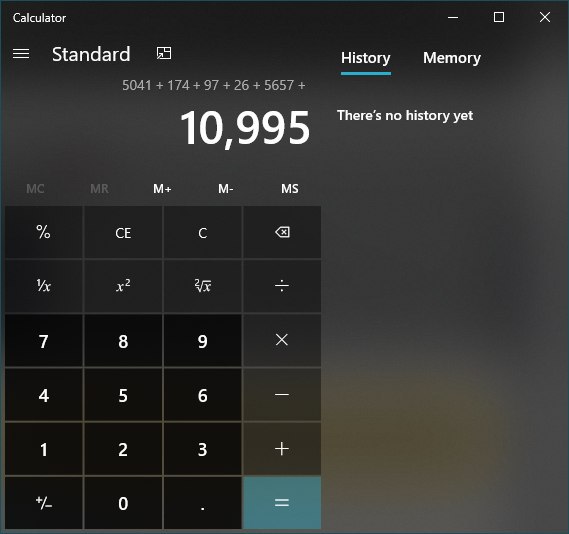Viewport: 569px width, 534px height.
Task: Apply the square root function
Action: coord(202,286)
